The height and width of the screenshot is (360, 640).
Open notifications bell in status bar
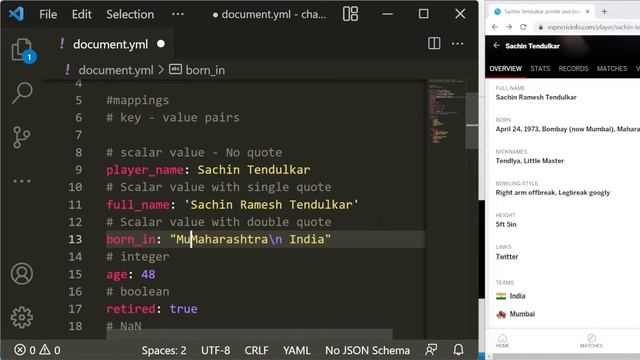(x=458, y=350)
